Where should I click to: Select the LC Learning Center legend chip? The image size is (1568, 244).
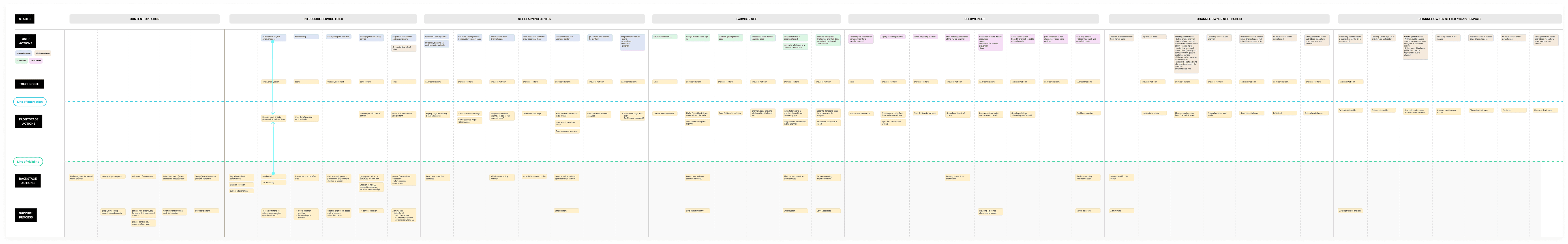point(24,53)
